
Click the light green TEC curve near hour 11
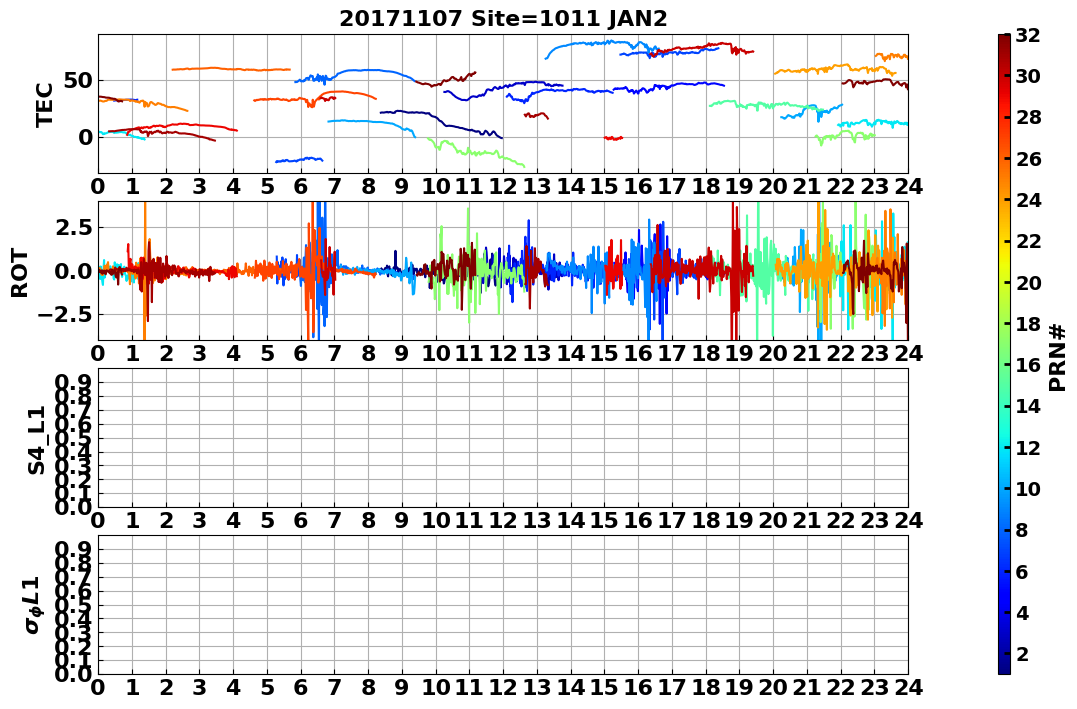pyautogui.click(x=476, y=152)
